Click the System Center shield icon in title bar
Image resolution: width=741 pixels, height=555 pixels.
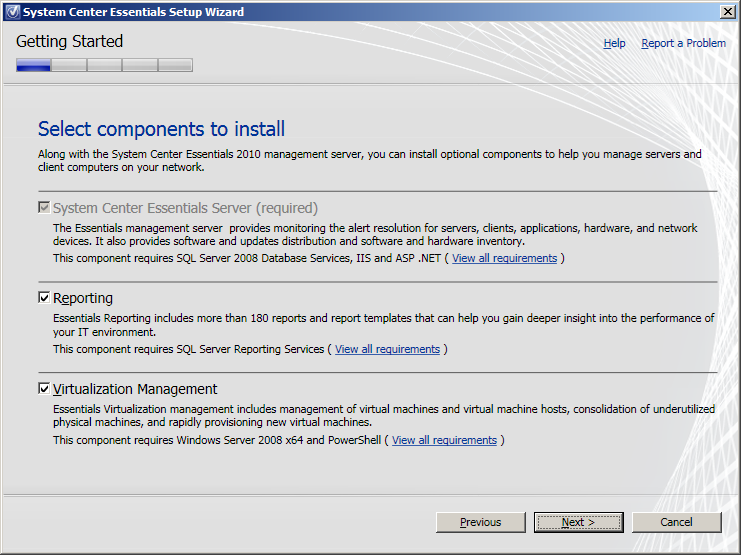click(x=11, y=12)
